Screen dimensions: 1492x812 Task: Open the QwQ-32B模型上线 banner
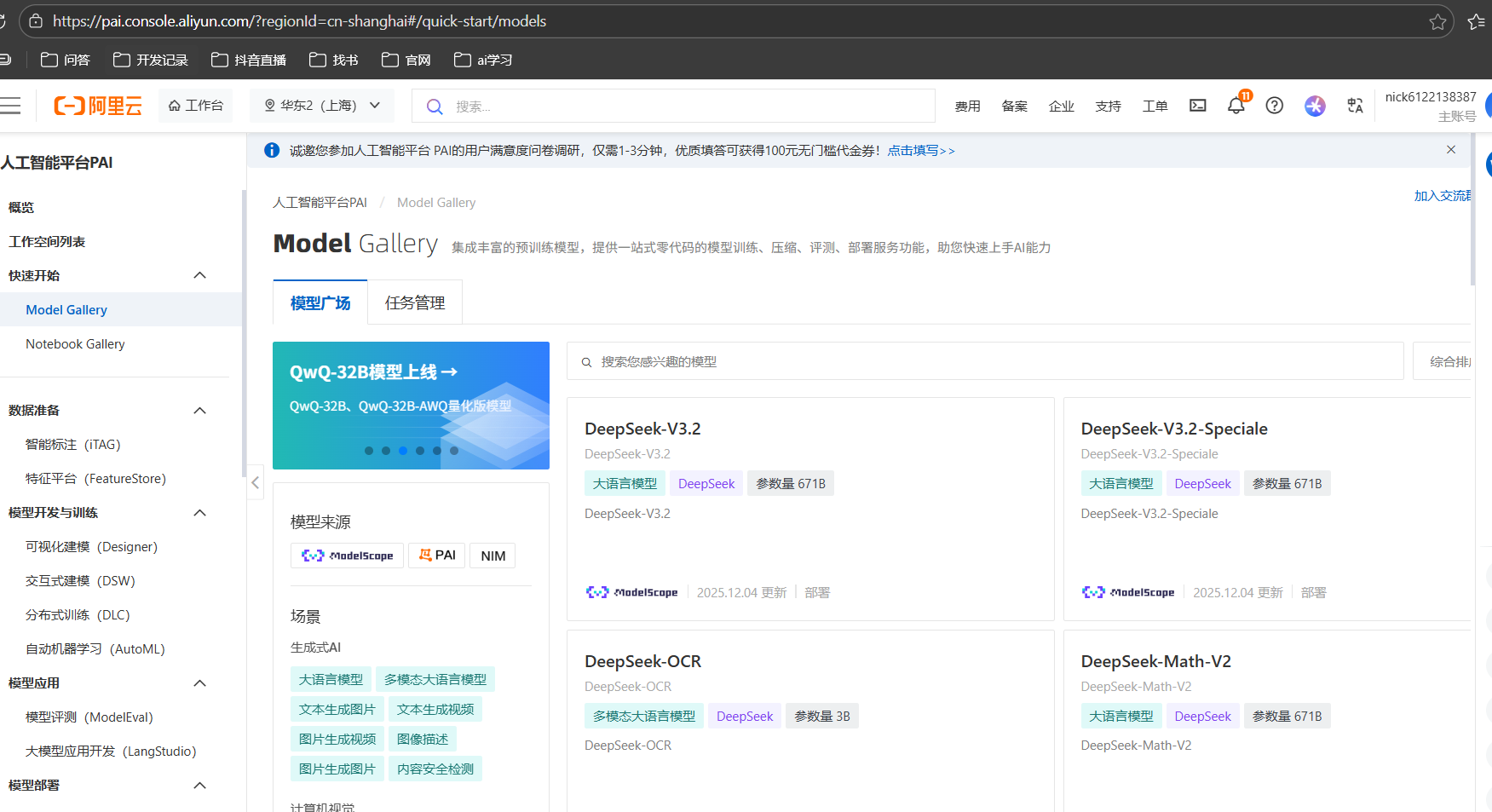[411, 406]
